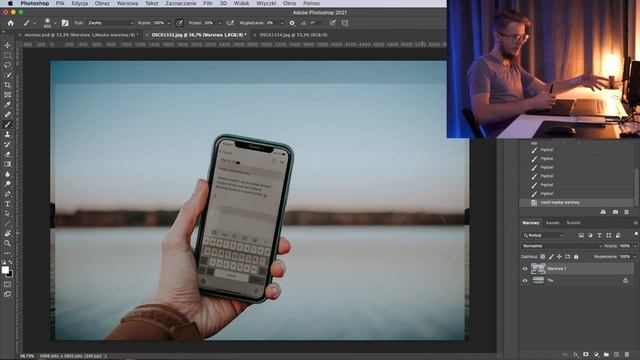Select the Pen tool
This screenshot has width=640, height=360.
tap(7, 194)
